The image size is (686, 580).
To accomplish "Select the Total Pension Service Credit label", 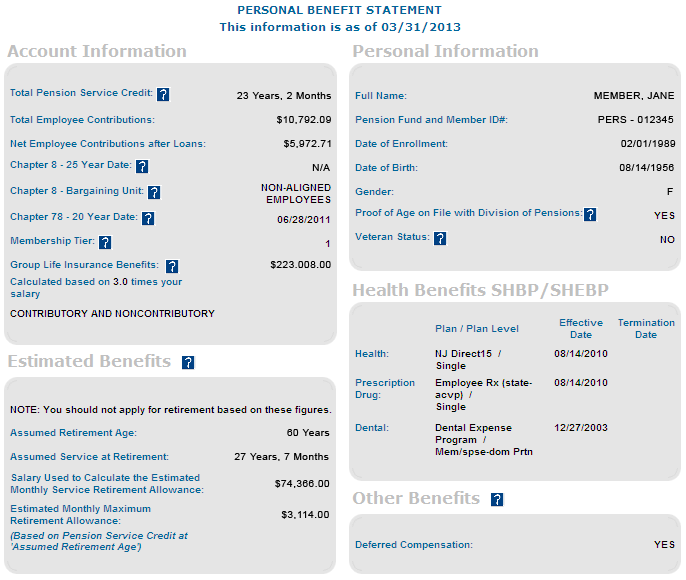I will pyautogui.click(x=81, y=93).
